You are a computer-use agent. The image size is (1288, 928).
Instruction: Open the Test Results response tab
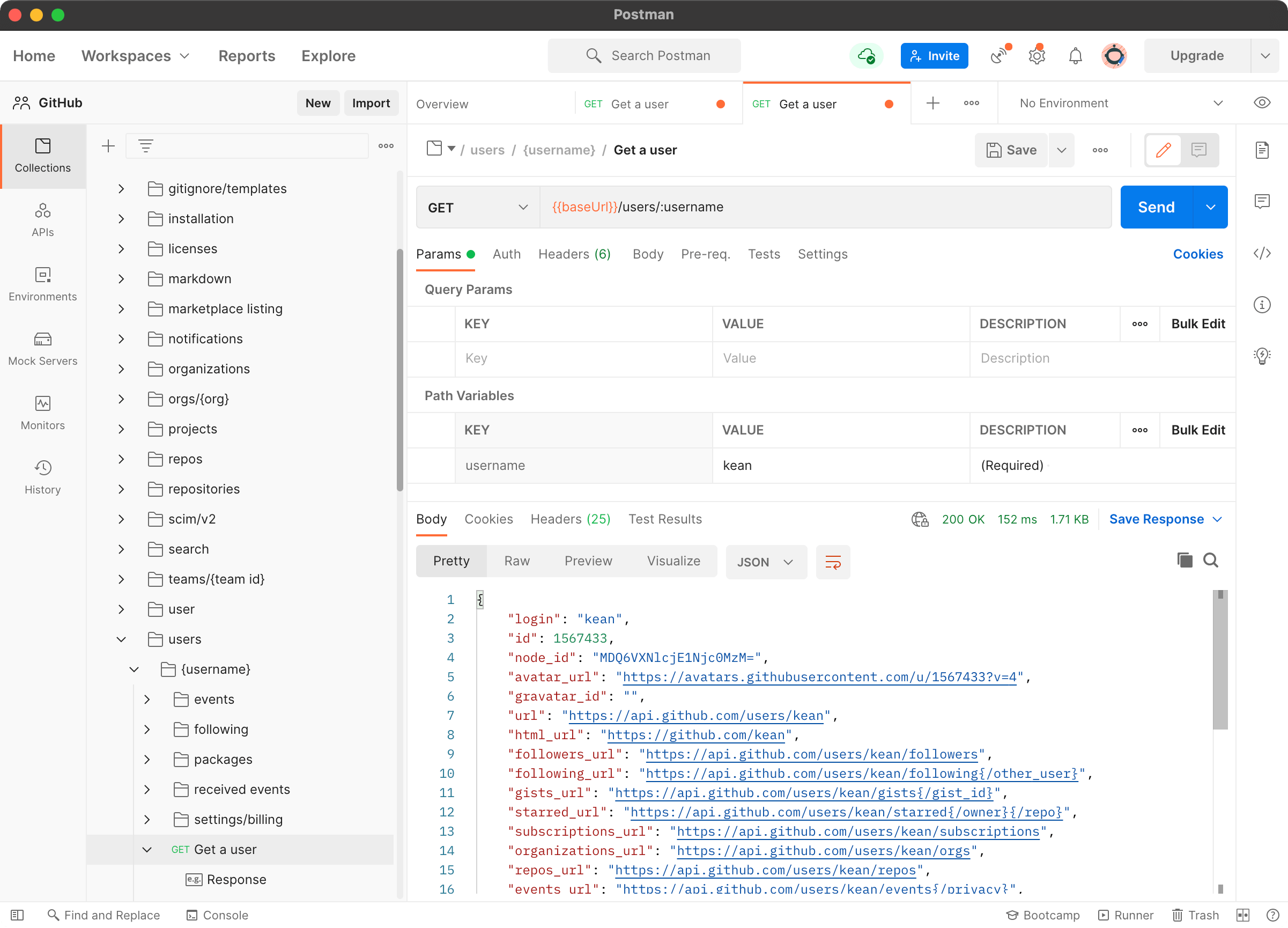[664, 519]
